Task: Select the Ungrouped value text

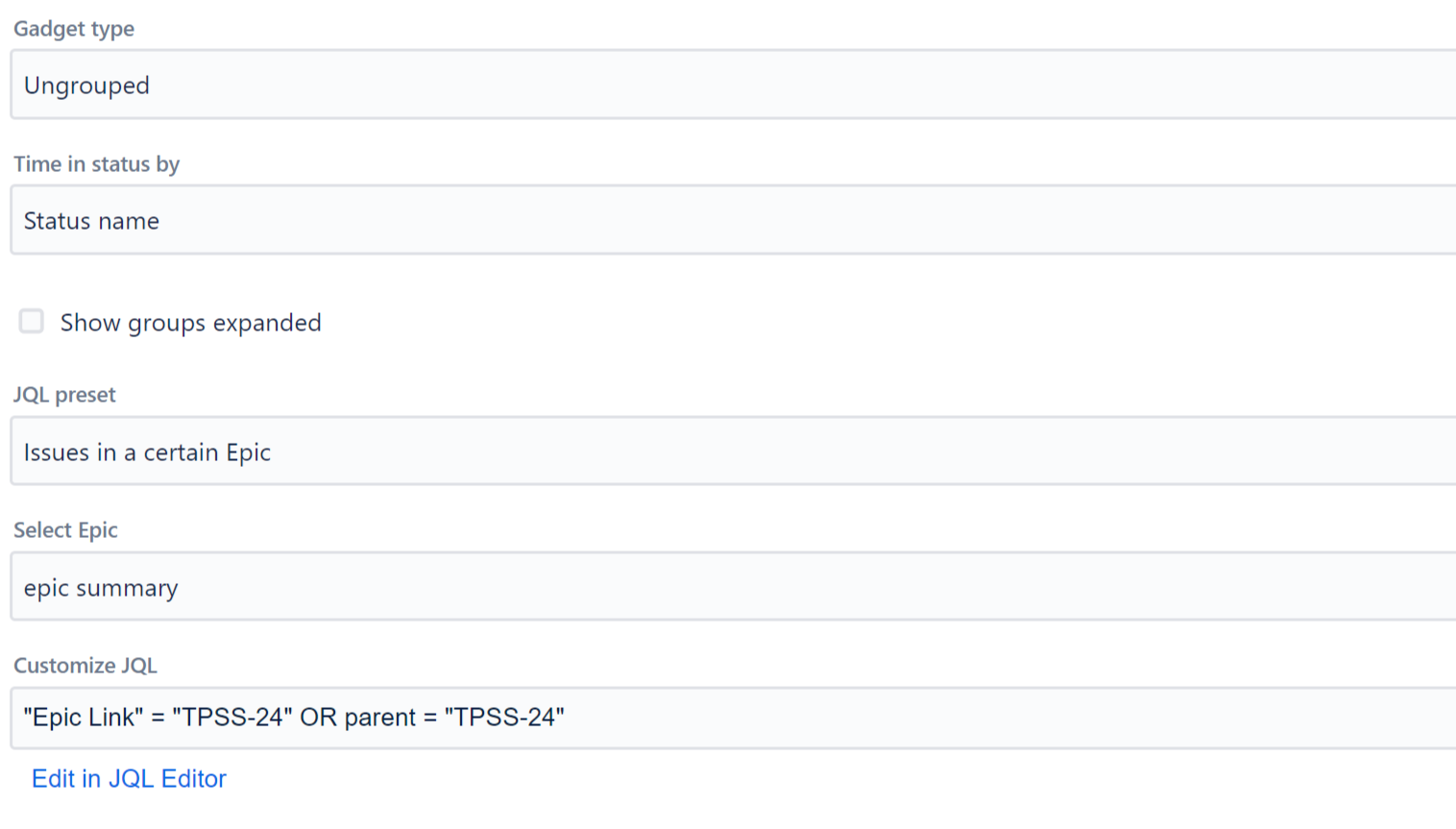Action: click(x=86, y=85)
